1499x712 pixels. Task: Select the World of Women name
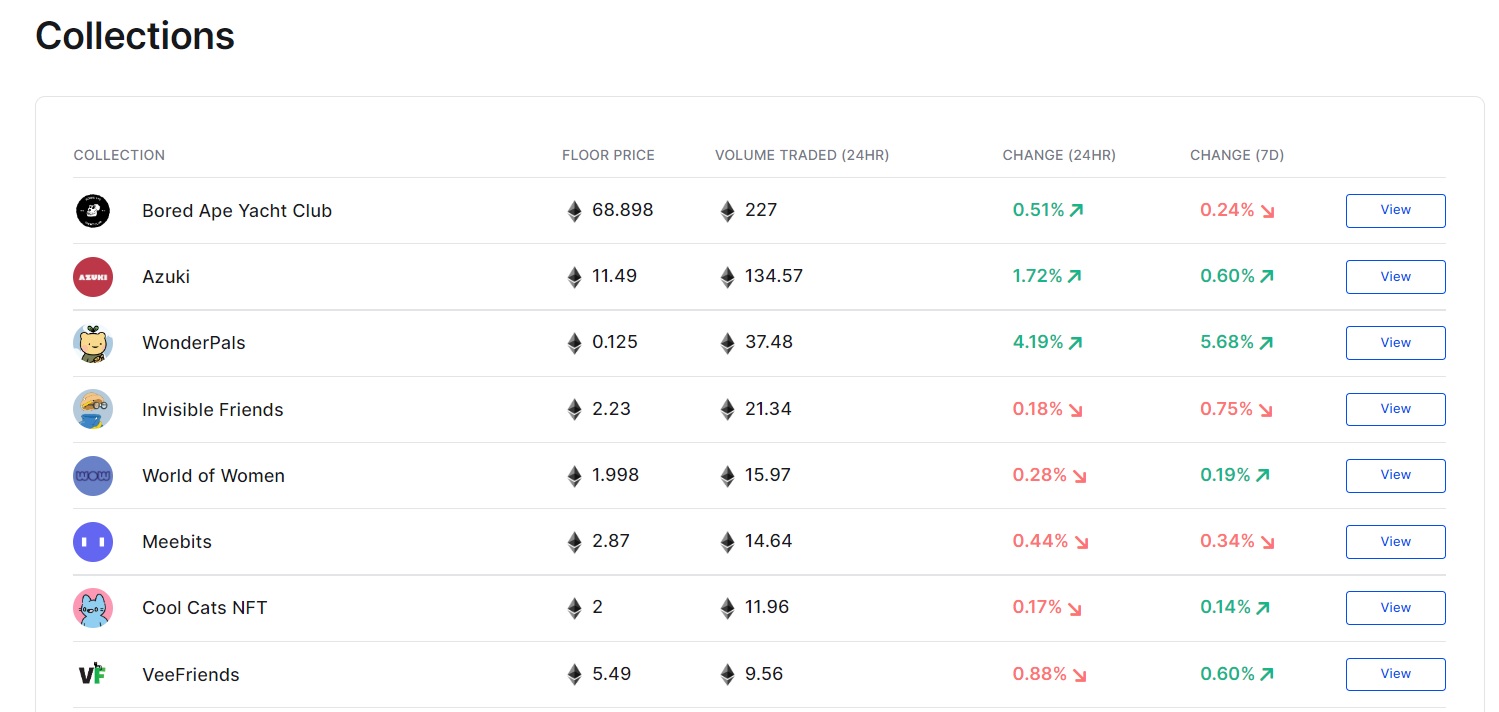(x=214, y=476)
